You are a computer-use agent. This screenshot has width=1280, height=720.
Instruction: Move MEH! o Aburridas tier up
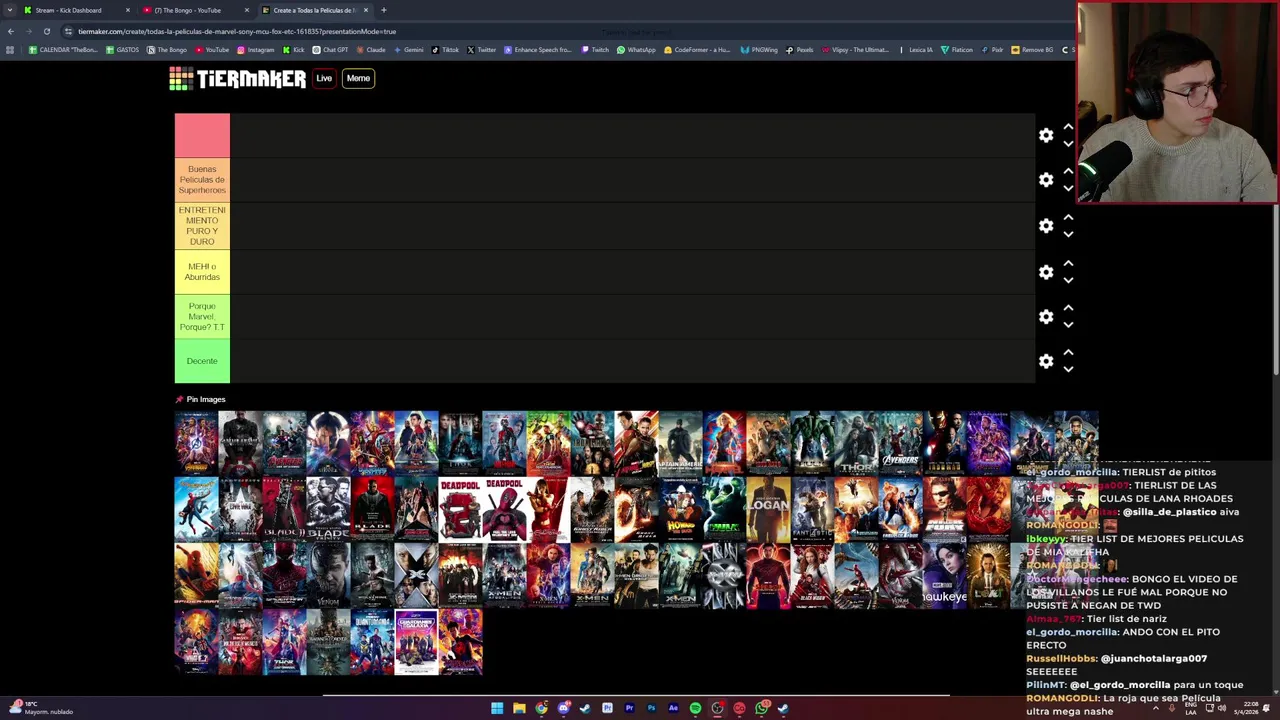1068,263
